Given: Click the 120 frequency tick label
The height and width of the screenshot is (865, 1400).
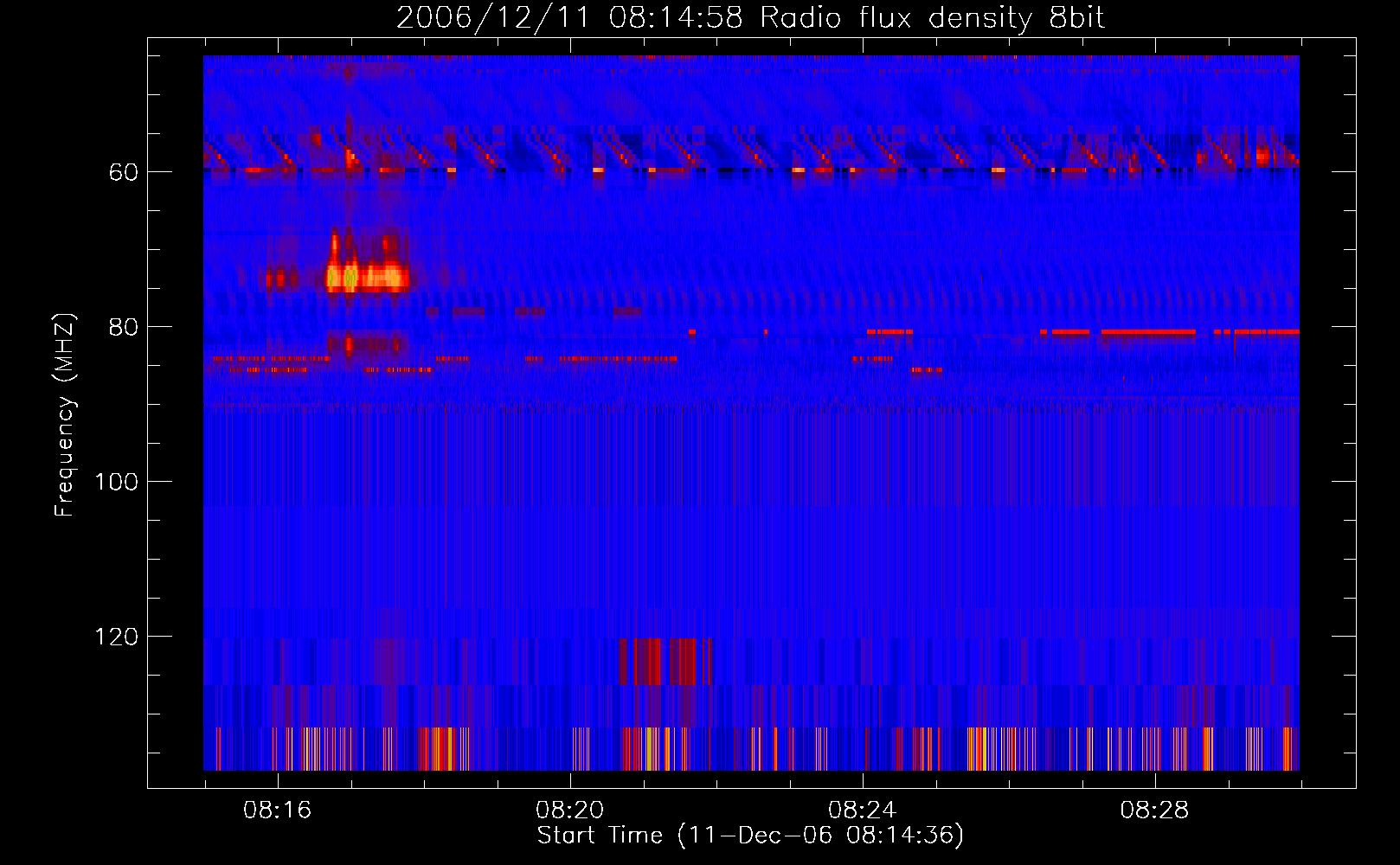Looking at the screenshot, I should tap(116, 637).
